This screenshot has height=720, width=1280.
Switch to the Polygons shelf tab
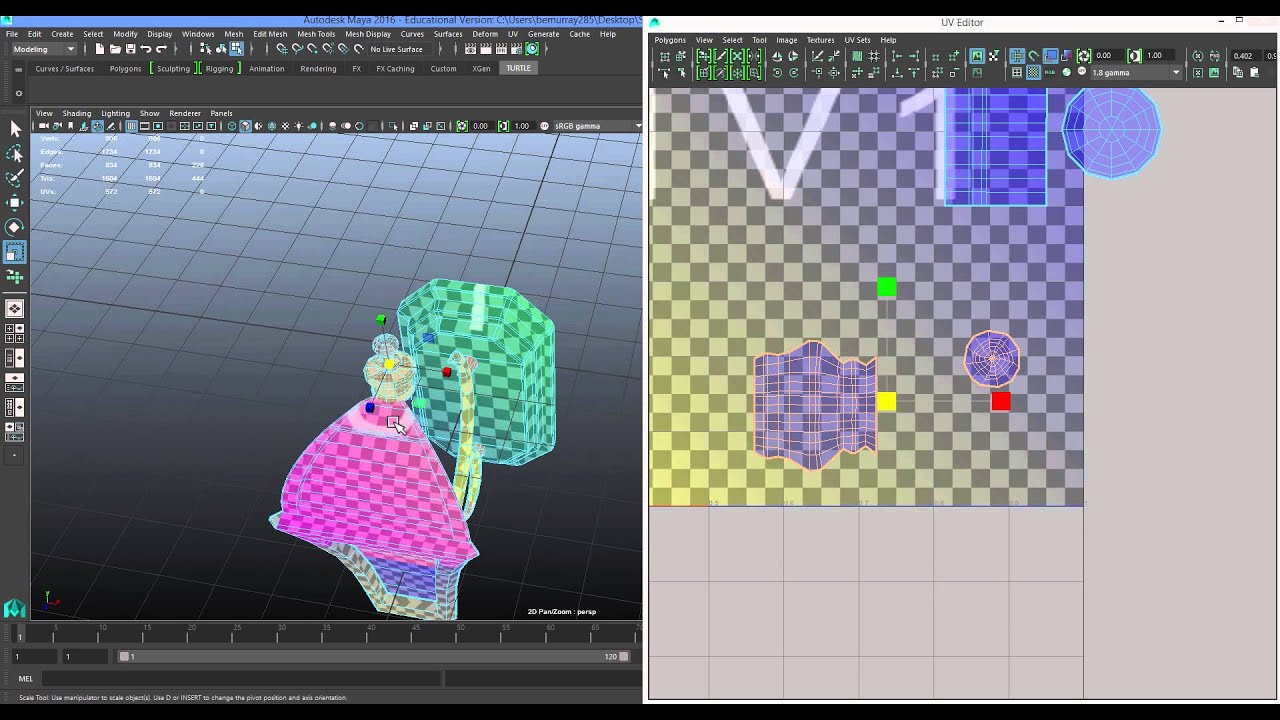coord(125,68)
